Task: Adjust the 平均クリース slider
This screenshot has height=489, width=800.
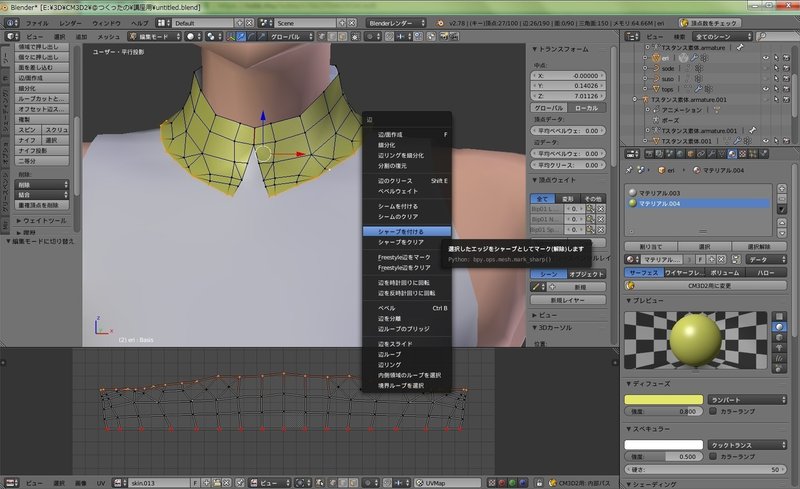Action: click(568, 165)
